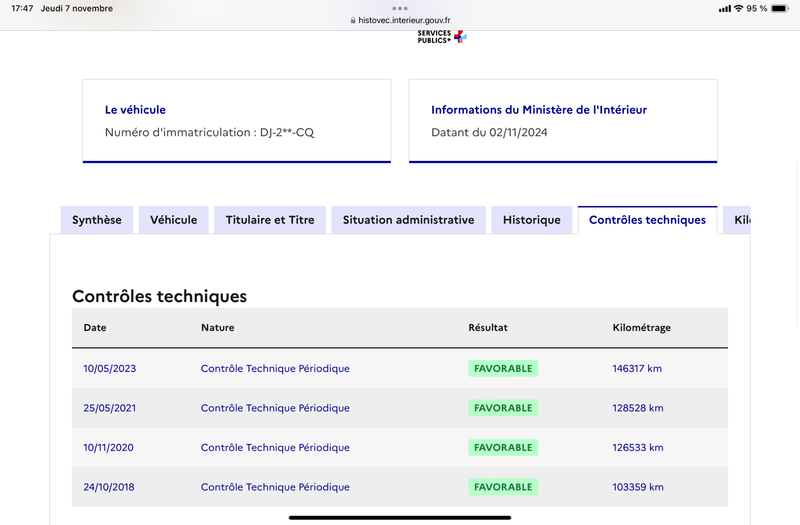
Task: Tap the three-dot multitasking button
Action: [400, 8]
